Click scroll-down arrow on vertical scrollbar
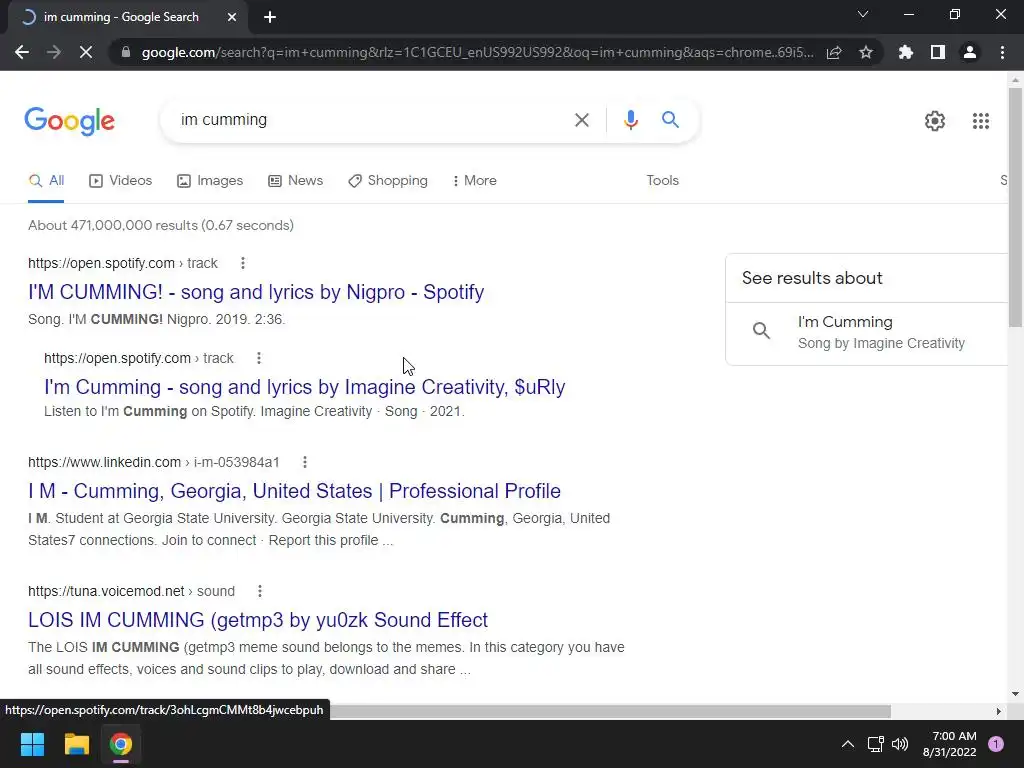This screenshot has width=1024, height=768. pos(1015,694)
